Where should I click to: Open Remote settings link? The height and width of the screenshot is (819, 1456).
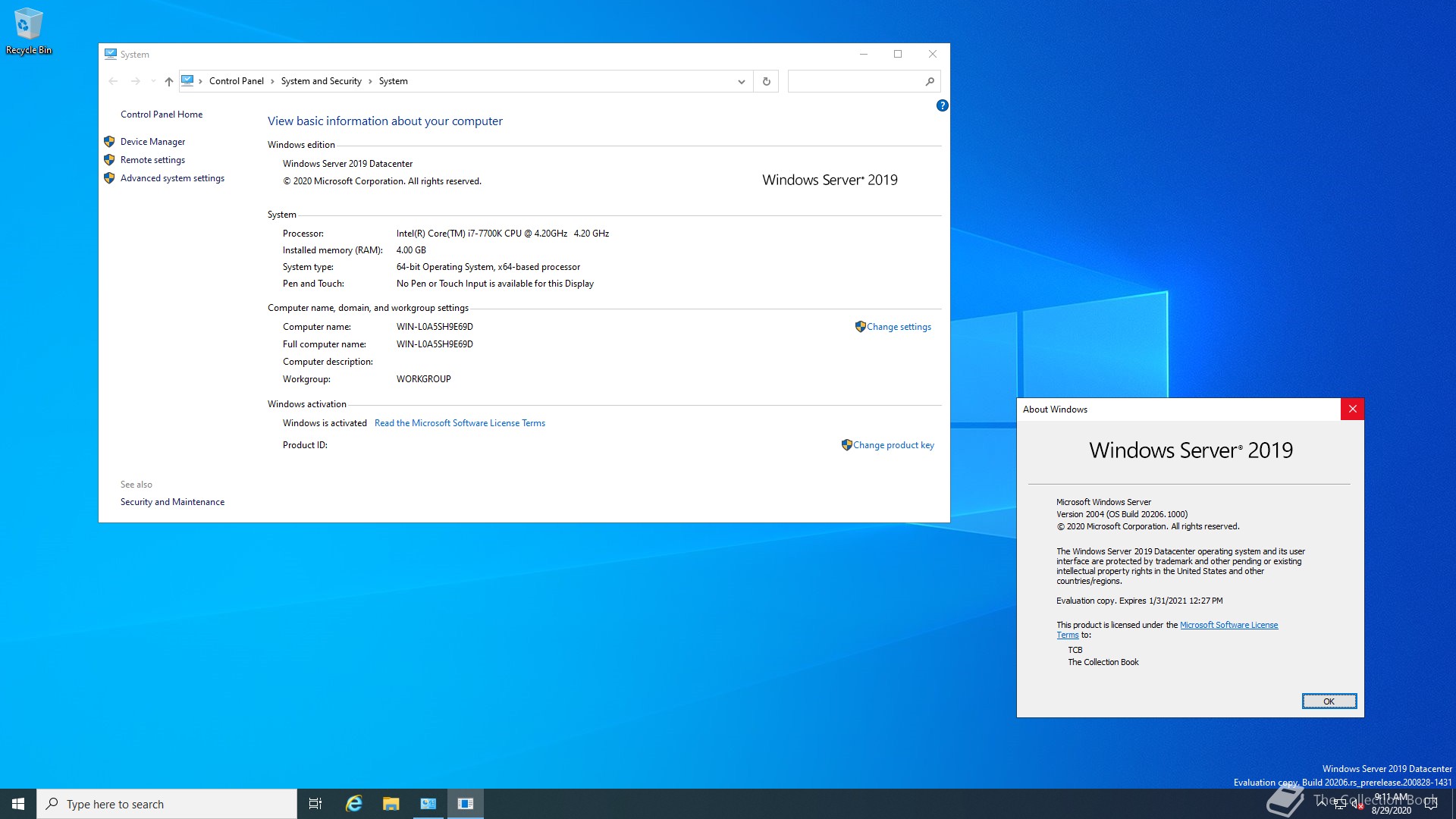(x=152, y=160)
